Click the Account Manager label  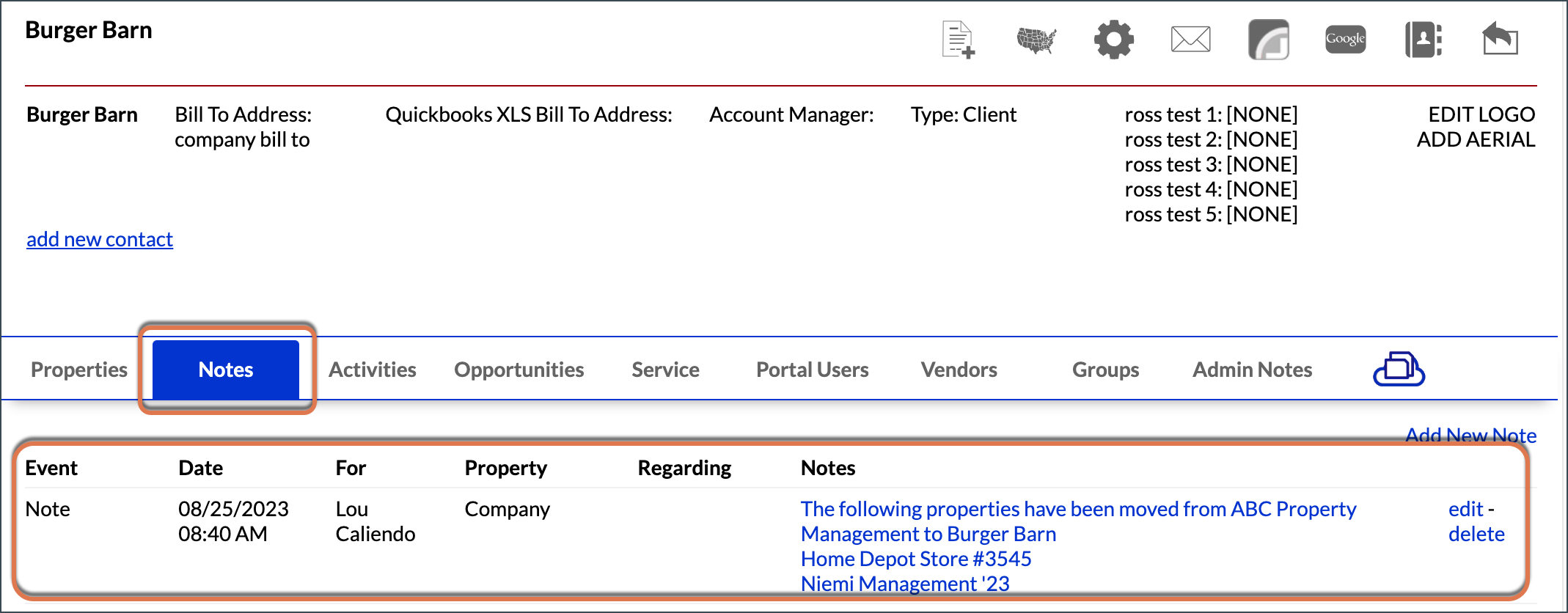coord(791,114)
